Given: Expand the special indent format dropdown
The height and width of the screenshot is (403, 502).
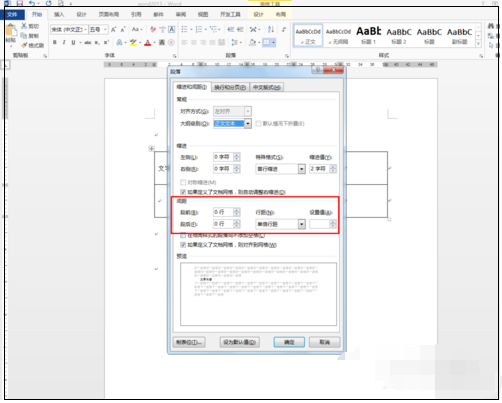Looking at the screenshot, I should point(302,169).
